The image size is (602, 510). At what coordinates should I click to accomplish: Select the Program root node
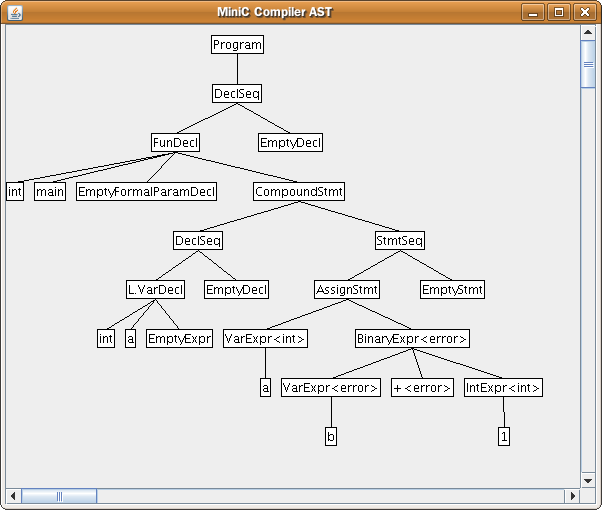click(x=237, y=45)
